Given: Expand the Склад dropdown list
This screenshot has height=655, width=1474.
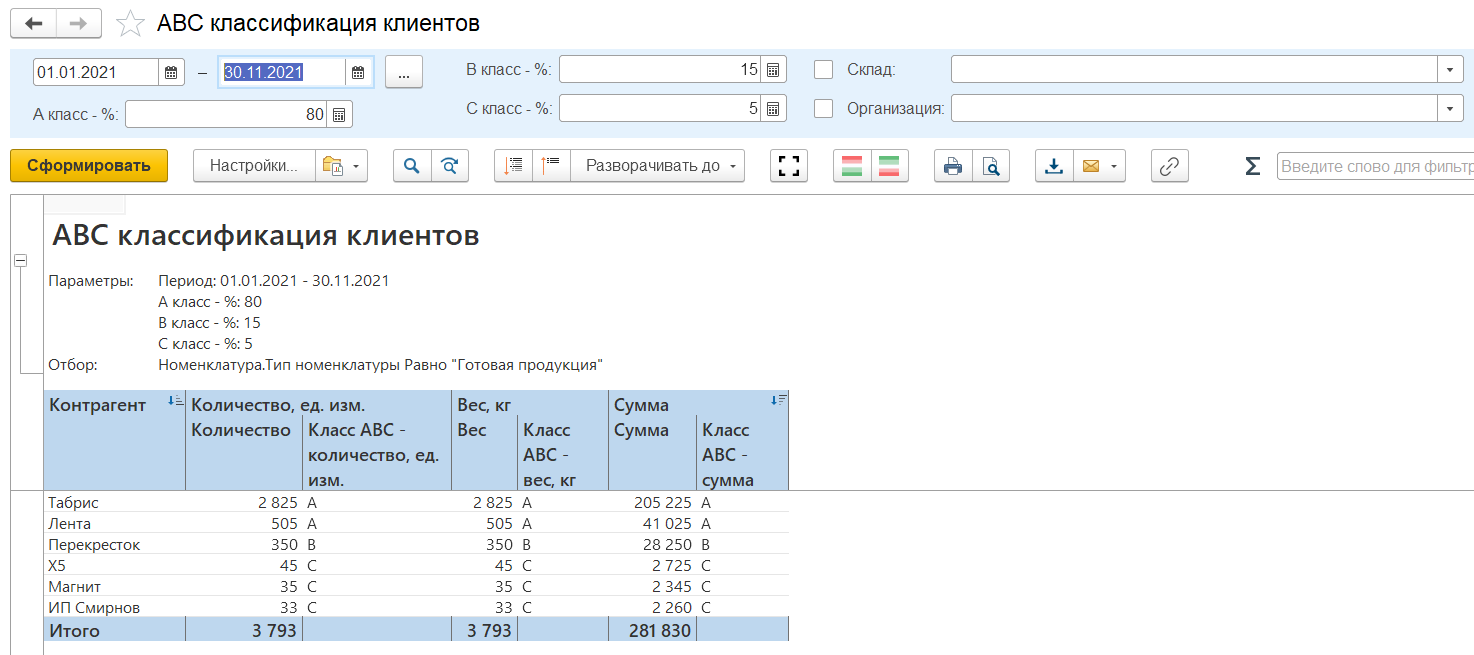Looking at the screenshot, I should pos(1450,70).
